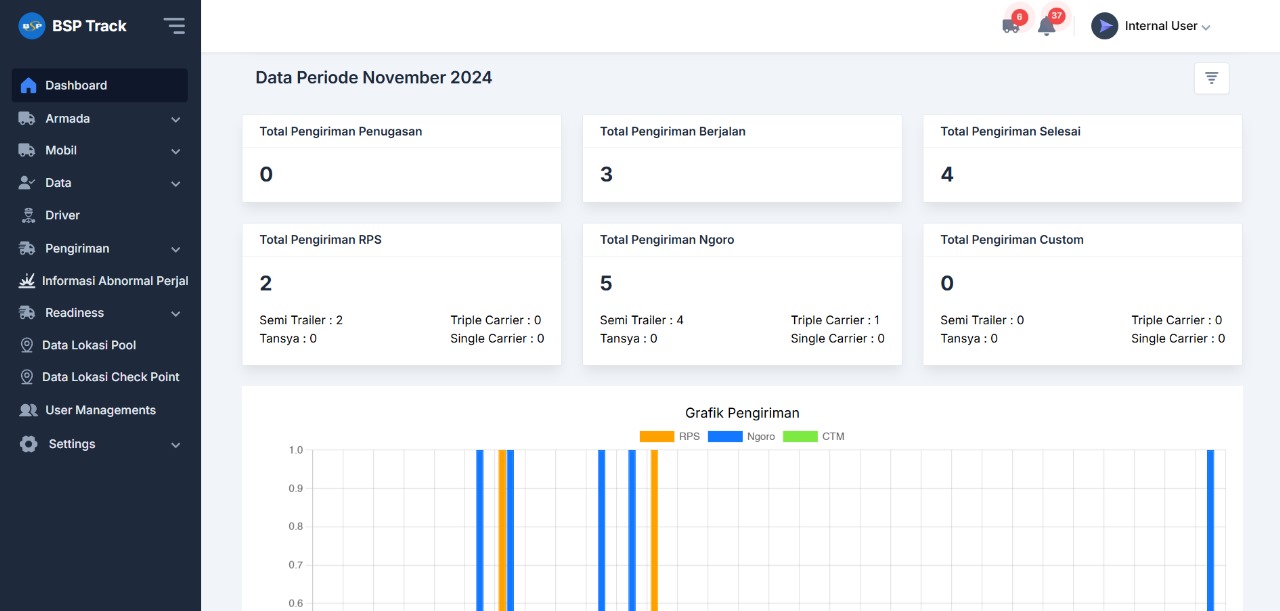Viewport: 1280px width, 611px height.
Task: Click the Grafik Pengiriman chart title
Action: 742,413
